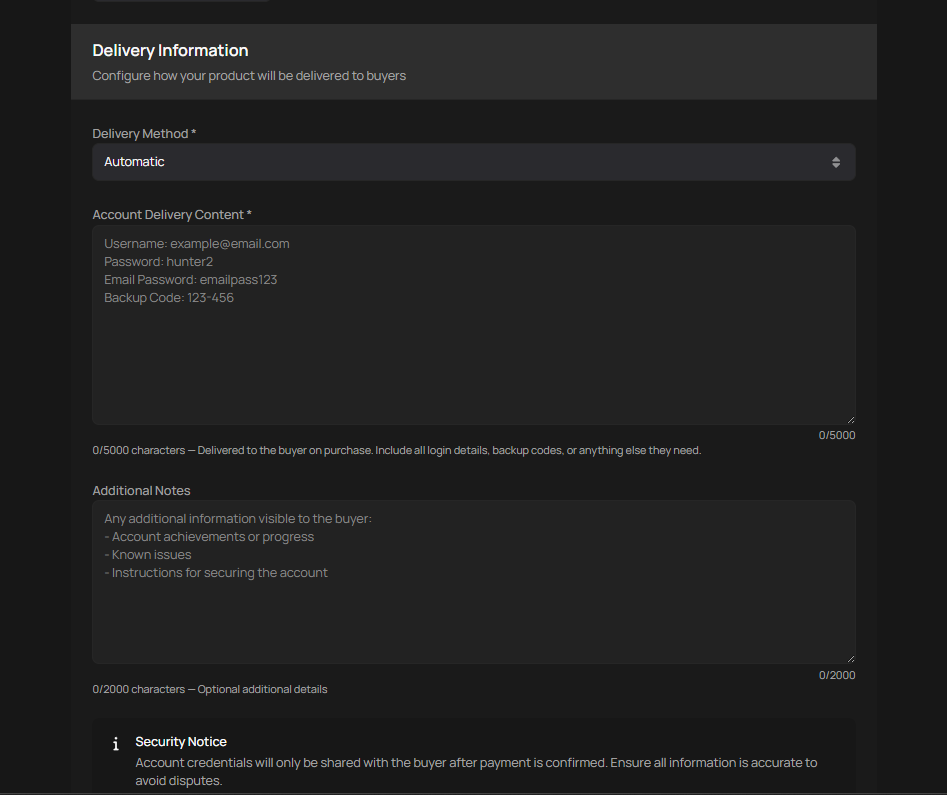Click the 'Backup Code: 123-456' placeholder line
The width and height of the screenshot is (947, 795).
169,298
